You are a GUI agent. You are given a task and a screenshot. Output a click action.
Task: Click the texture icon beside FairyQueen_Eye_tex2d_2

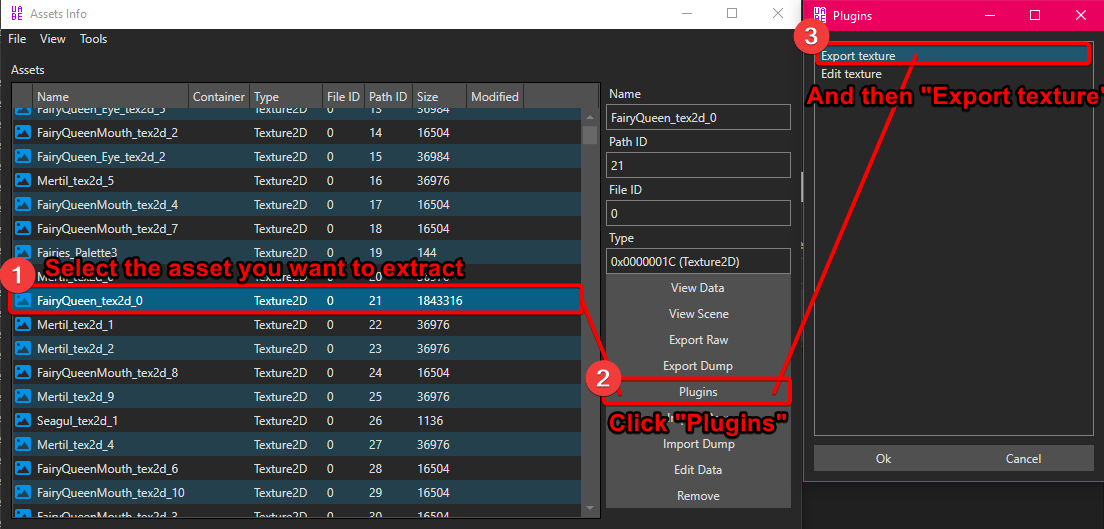23,157
